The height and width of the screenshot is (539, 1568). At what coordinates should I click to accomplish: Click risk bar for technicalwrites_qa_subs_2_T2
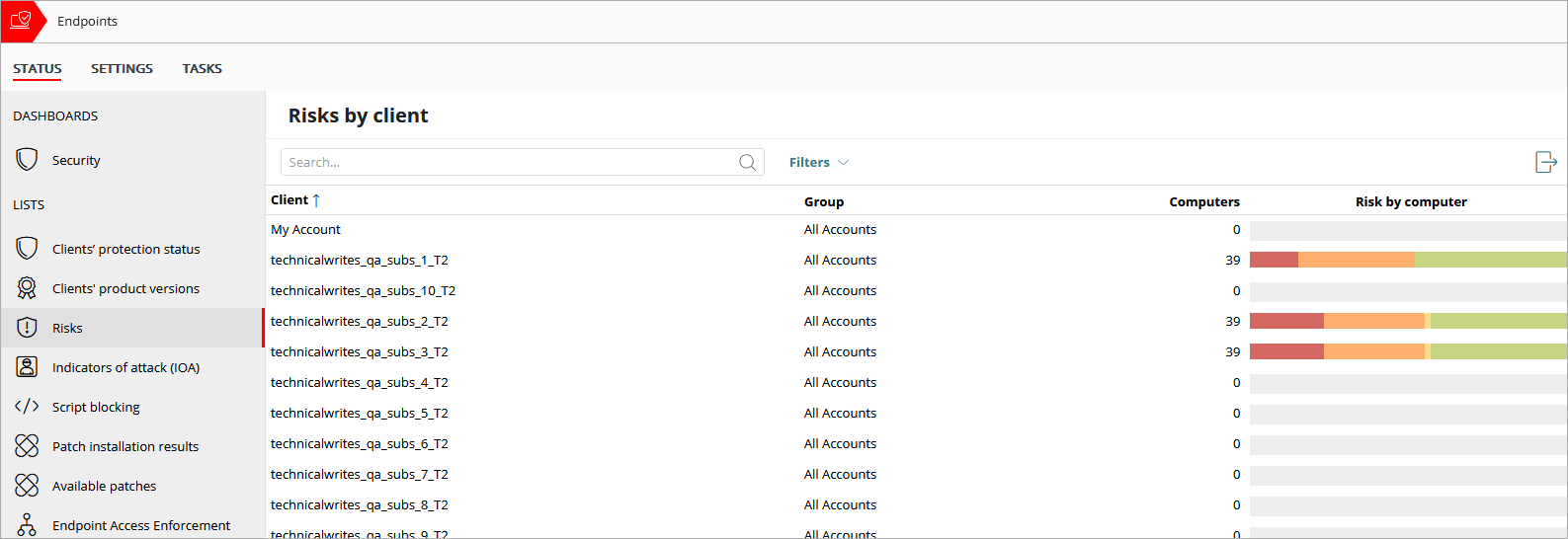pyautogui.click(x=1408, y=321)
